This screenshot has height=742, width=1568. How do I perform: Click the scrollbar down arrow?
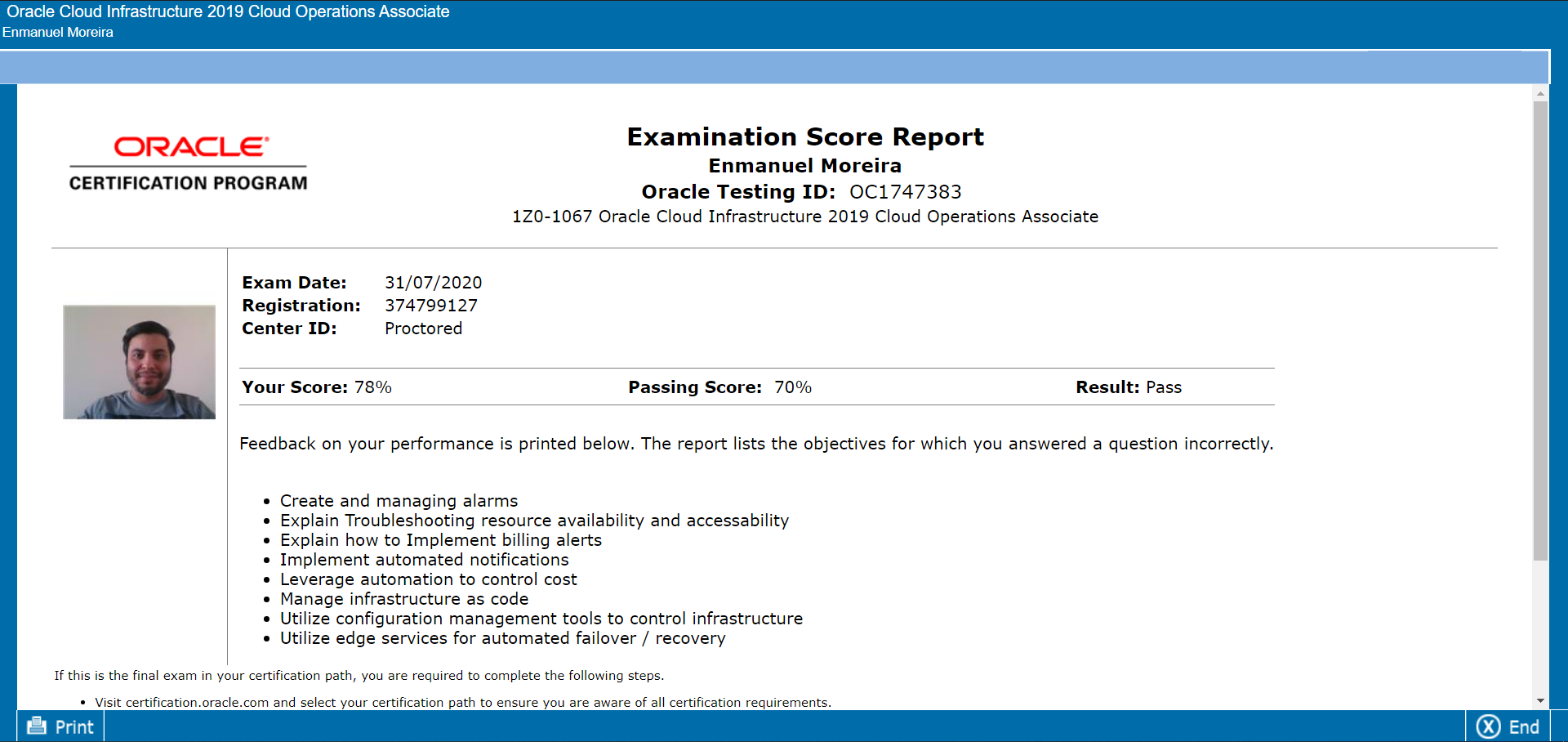click(1540, 701)
